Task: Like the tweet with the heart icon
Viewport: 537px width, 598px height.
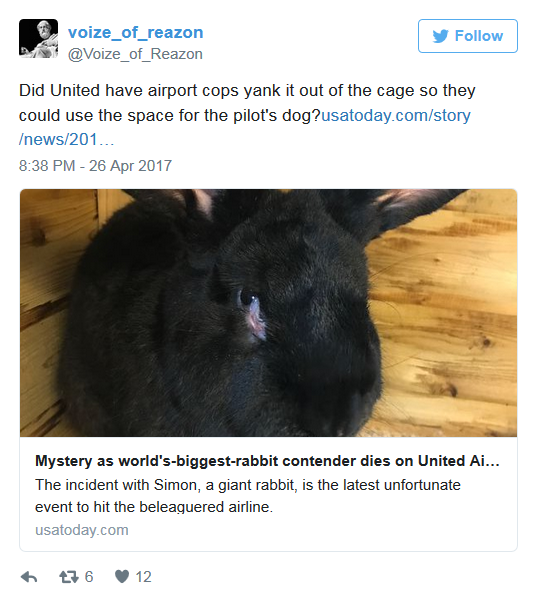Action: tap(122, 576)
